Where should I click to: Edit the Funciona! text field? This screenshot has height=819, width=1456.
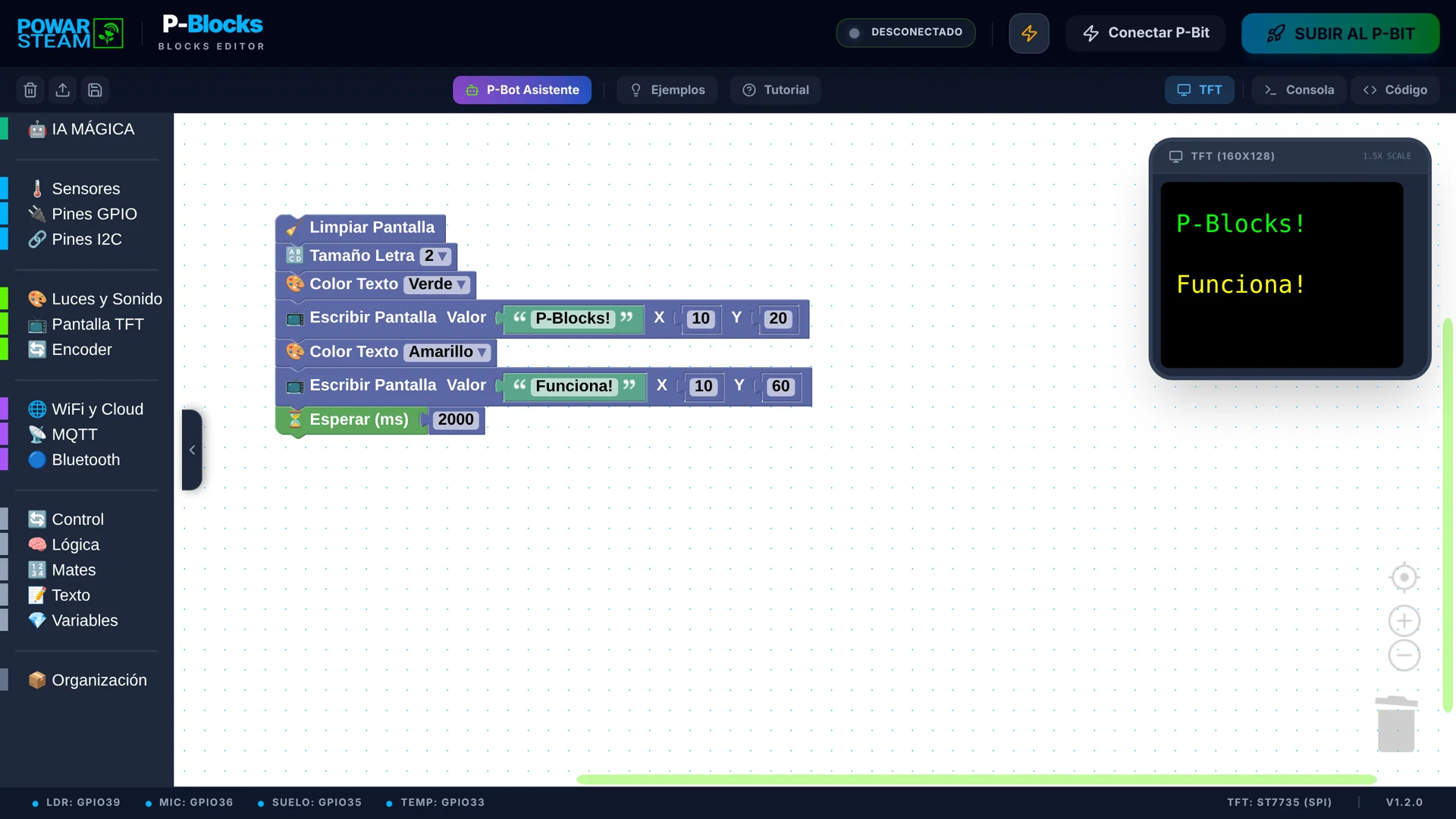point(574,386)
